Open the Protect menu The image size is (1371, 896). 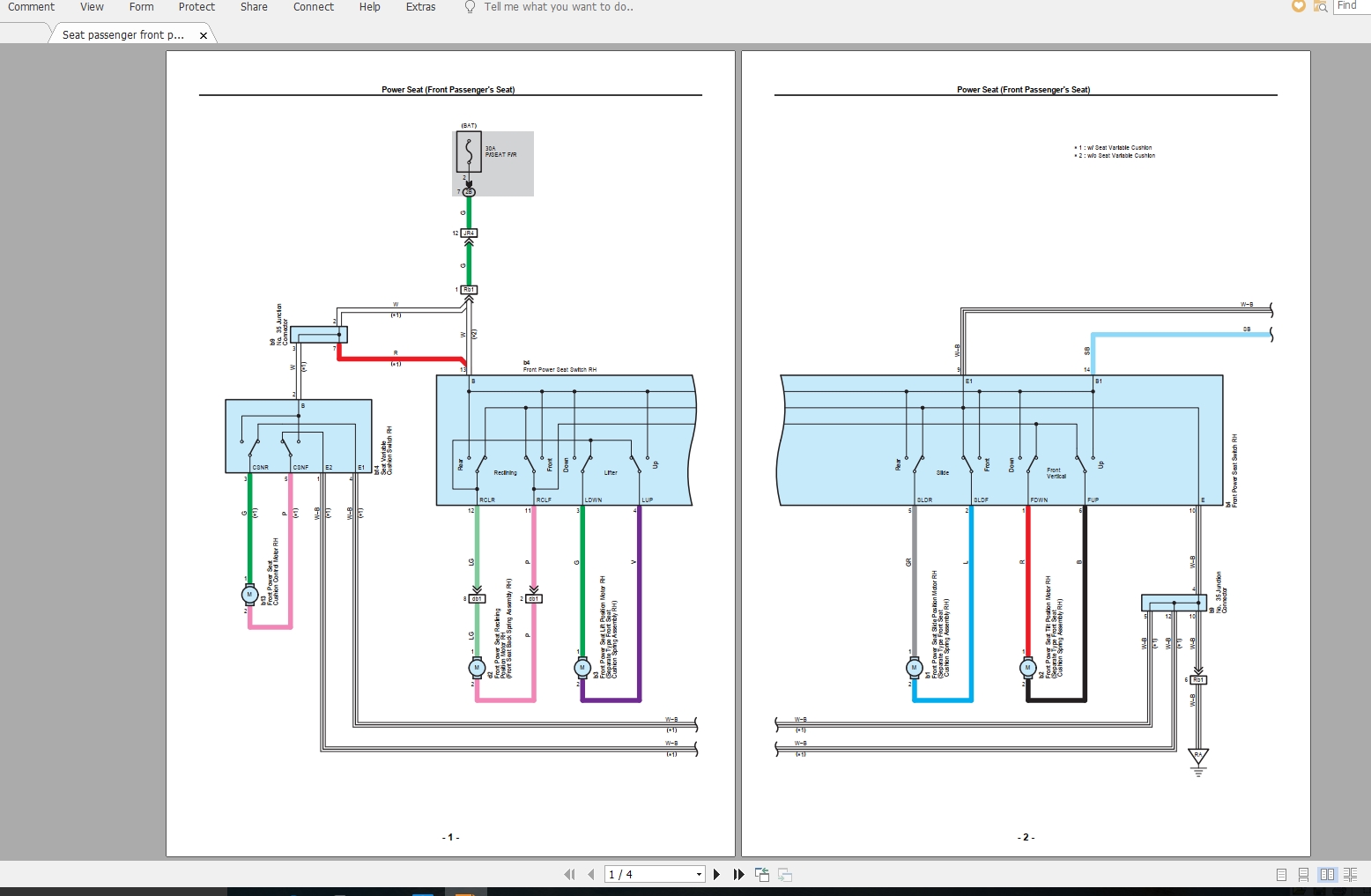[196, 7]
